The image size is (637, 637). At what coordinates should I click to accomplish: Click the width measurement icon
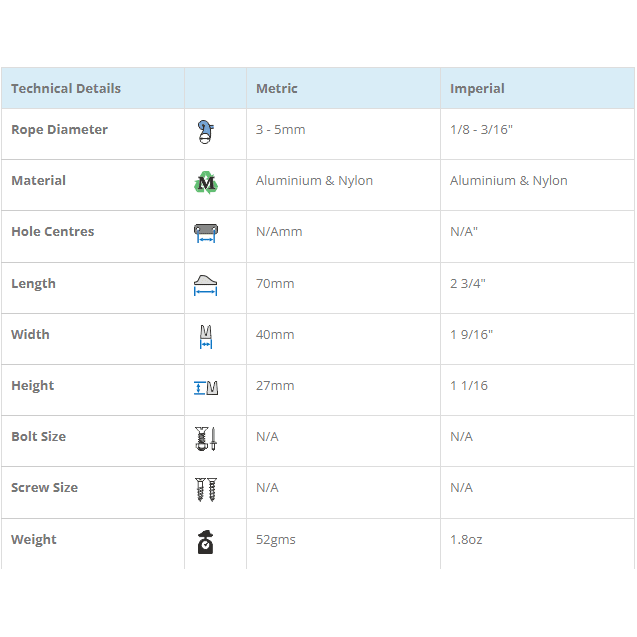(x=206, y=336)
